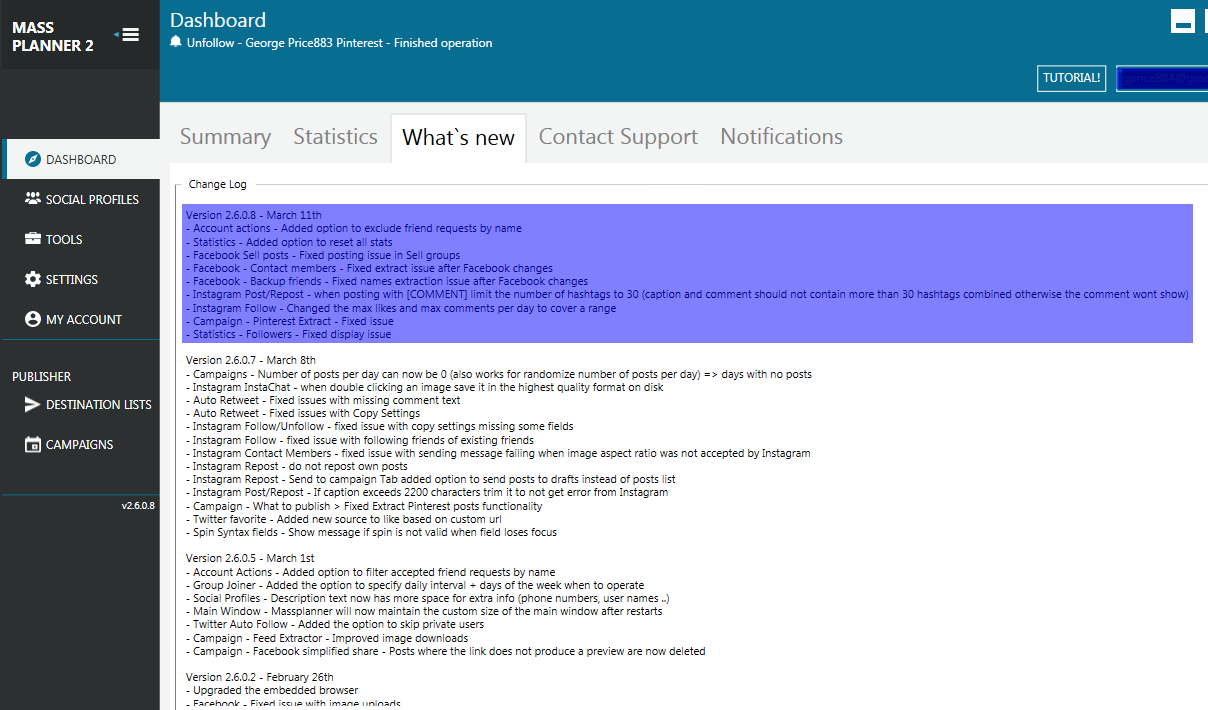Click the Version 2.6.0.7 - March 8th heading
The image size is (1208, 710).
click(x=251, y=360)
